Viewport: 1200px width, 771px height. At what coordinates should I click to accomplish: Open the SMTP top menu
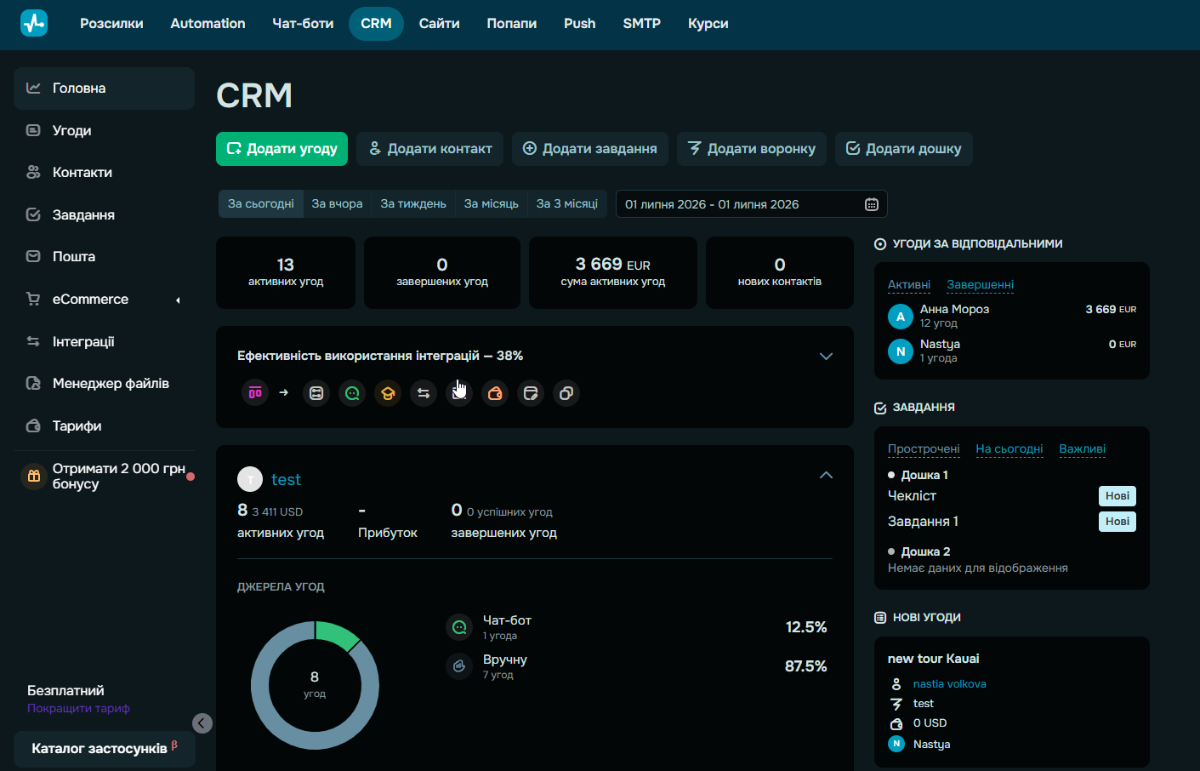point(642,23)
